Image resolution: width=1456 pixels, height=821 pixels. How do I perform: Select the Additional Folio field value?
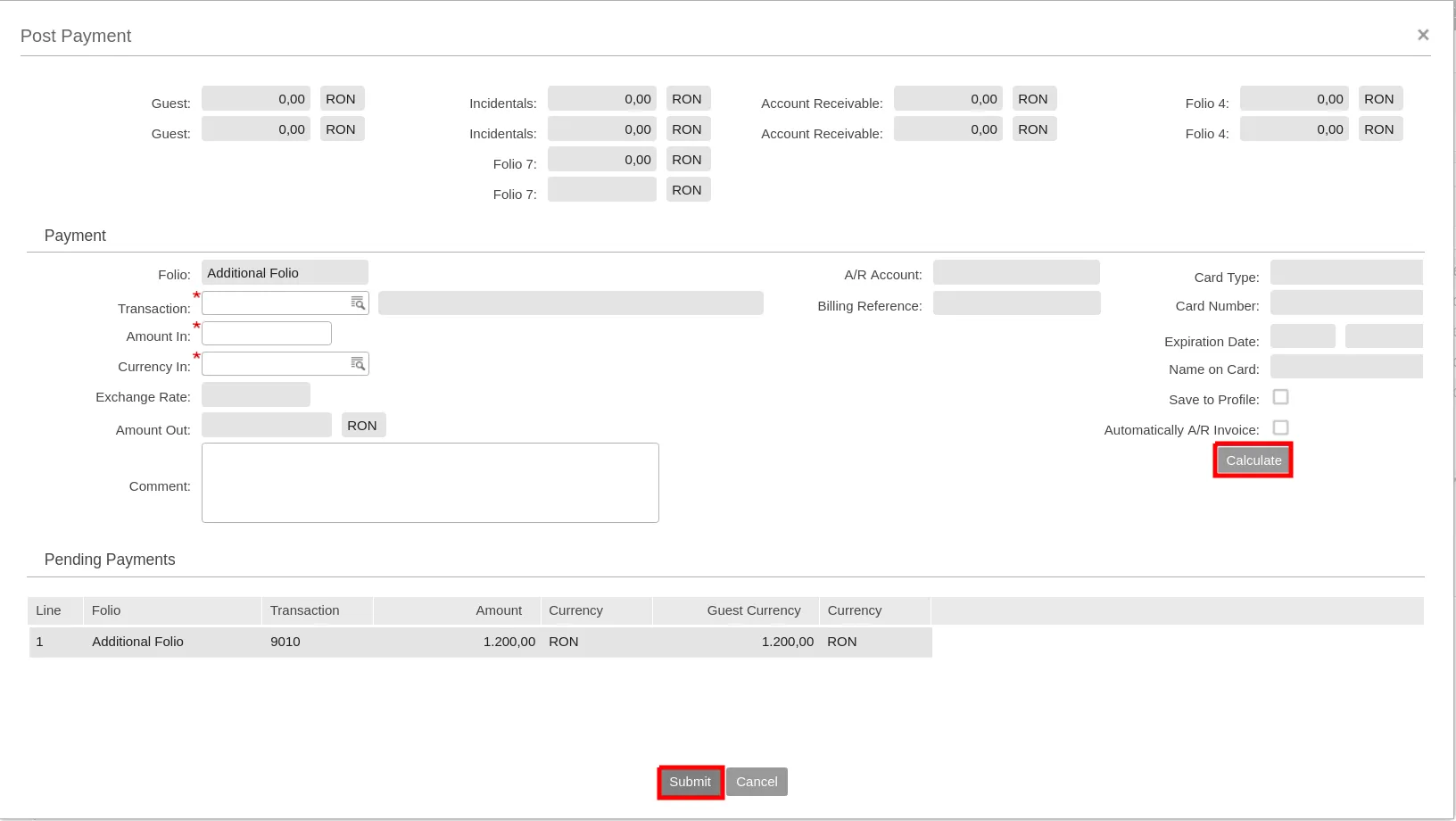(285, 273)
